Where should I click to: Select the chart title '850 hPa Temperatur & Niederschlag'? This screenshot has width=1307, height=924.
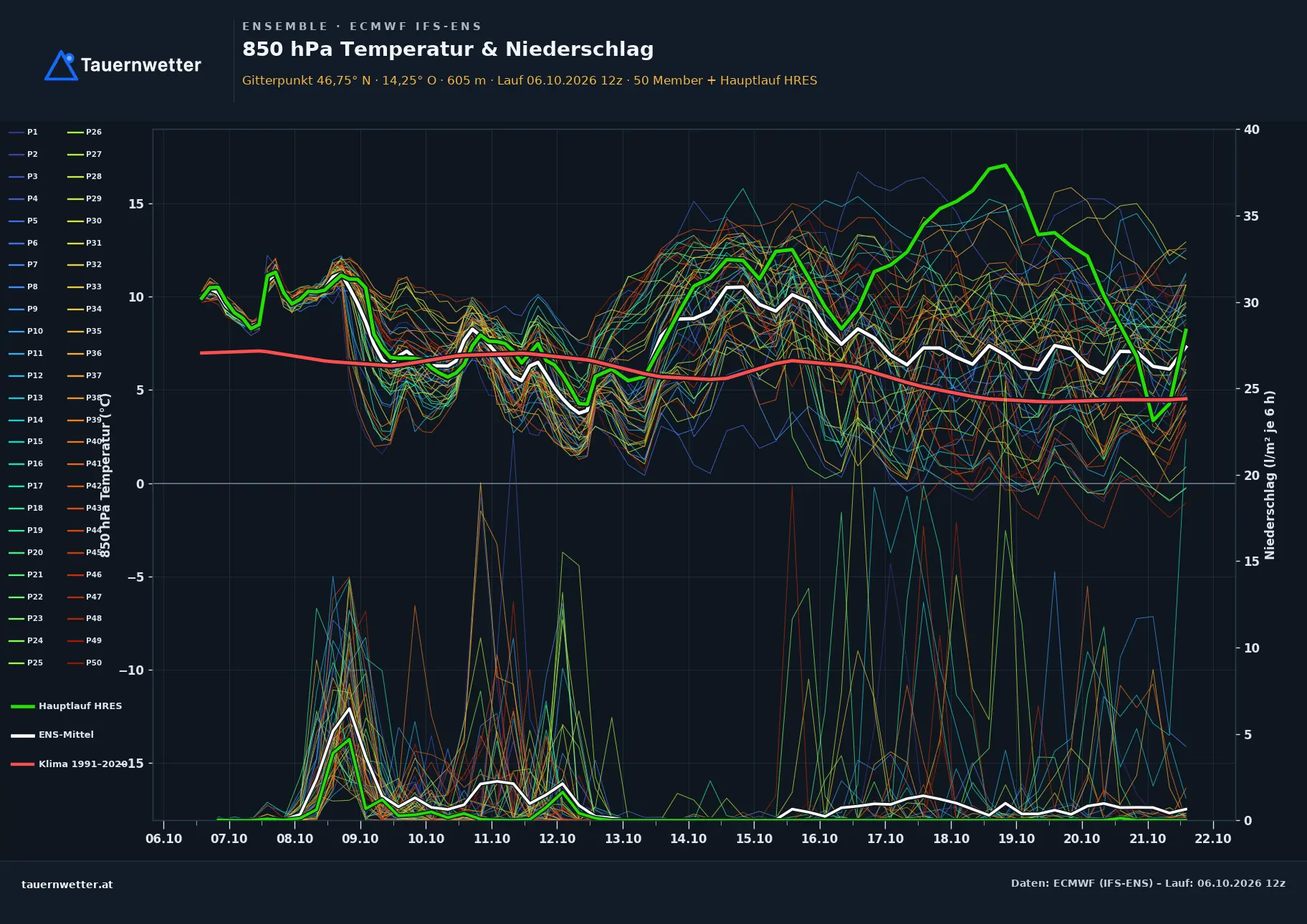pos(448,49)
